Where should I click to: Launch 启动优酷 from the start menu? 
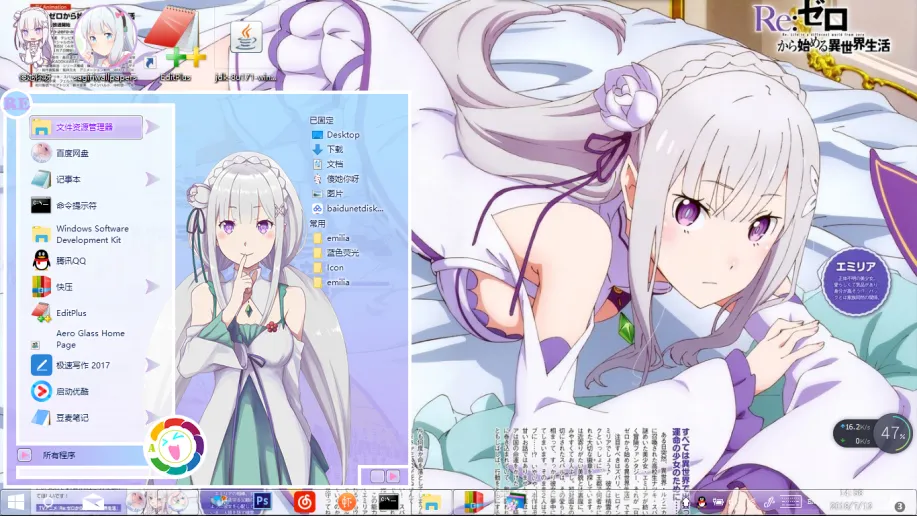[x=72, y=391]
